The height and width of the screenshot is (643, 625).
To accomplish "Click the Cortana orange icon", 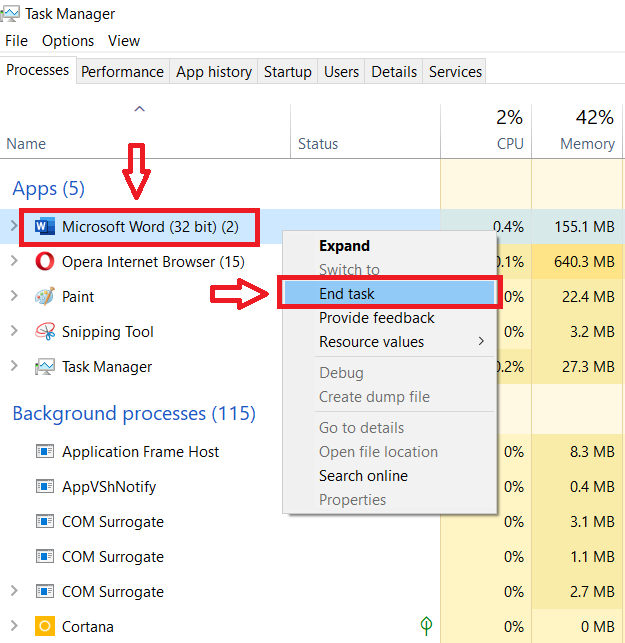I will click(x=45, y=626).
